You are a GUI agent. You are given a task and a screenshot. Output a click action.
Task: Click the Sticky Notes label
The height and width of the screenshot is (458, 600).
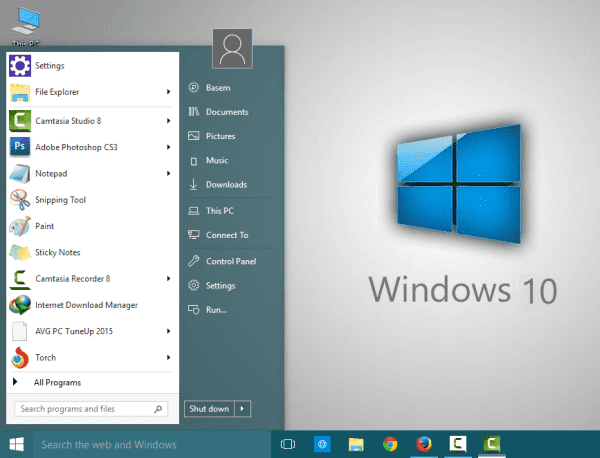click(58, 253)
